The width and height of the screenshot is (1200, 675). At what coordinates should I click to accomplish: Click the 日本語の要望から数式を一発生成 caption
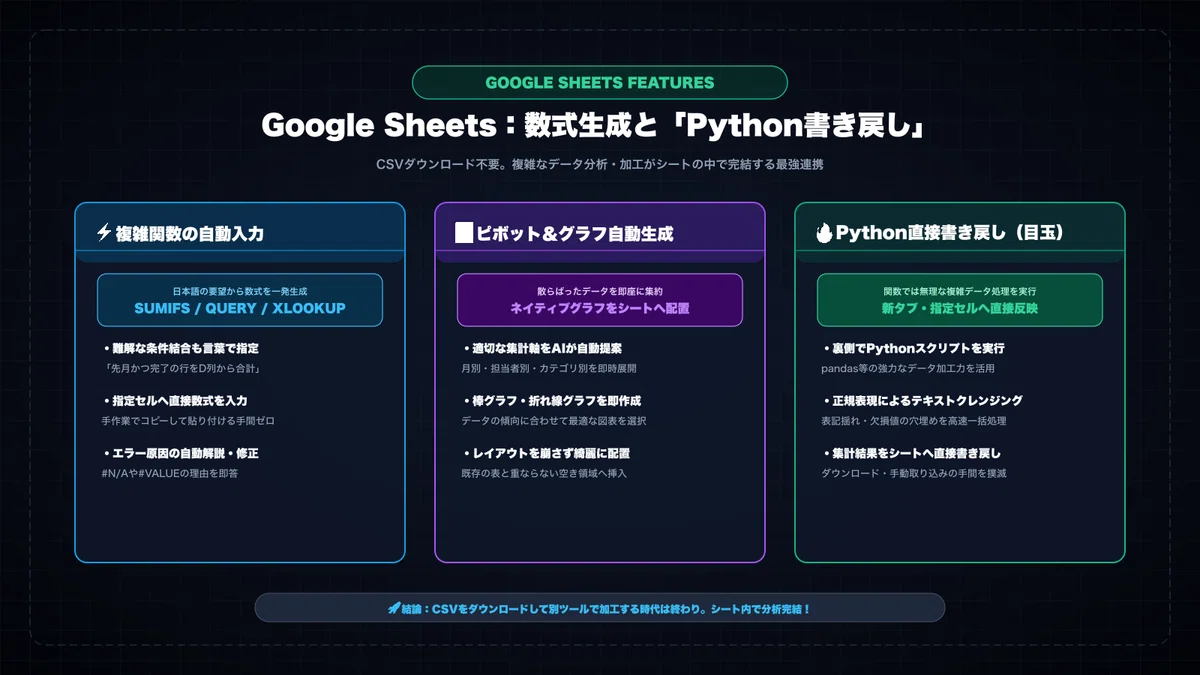pyautogui.click(x=240, y=290)
